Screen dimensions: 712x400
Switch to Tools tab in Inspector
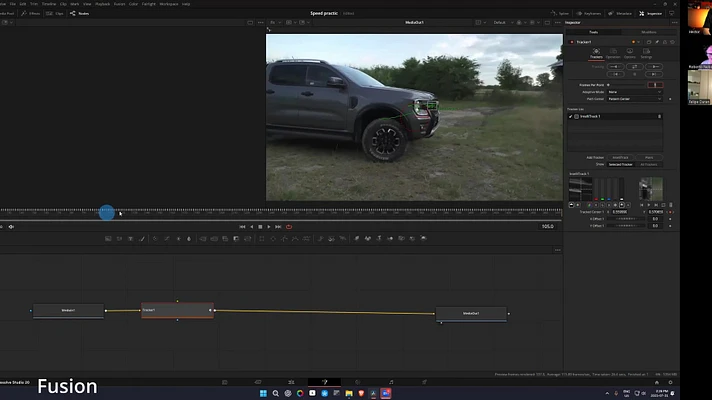click(593, 32)
